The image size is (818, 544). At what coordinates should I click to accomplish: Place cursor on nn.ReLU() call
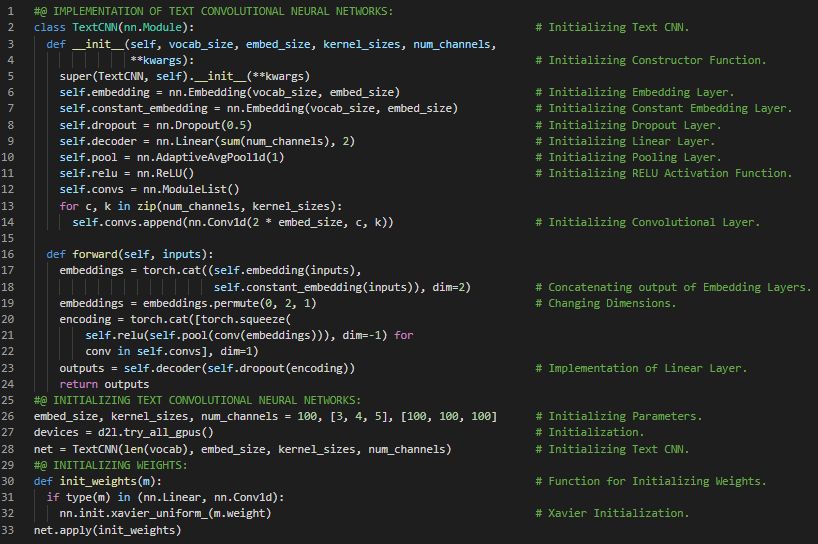tap(159, 173)
